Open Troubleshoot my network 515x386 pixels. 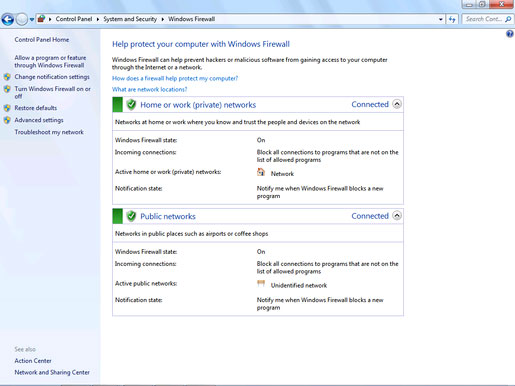(49, 132)
